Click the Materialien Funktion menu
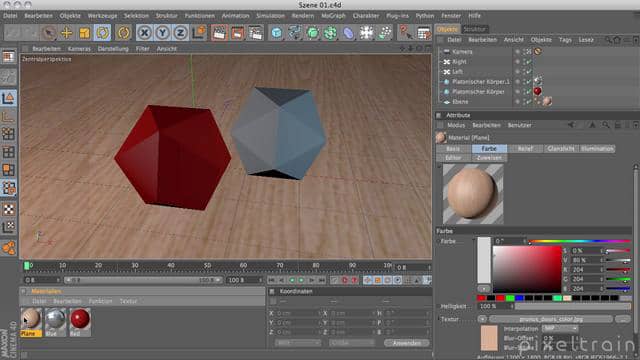 pos(100,301)
